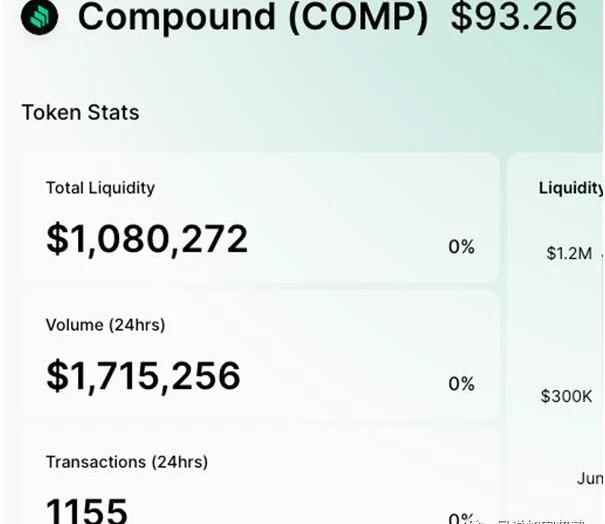Click the $93.26 token price
The image size is (605, 524).
pyautogui.click(x=513, y=16)
